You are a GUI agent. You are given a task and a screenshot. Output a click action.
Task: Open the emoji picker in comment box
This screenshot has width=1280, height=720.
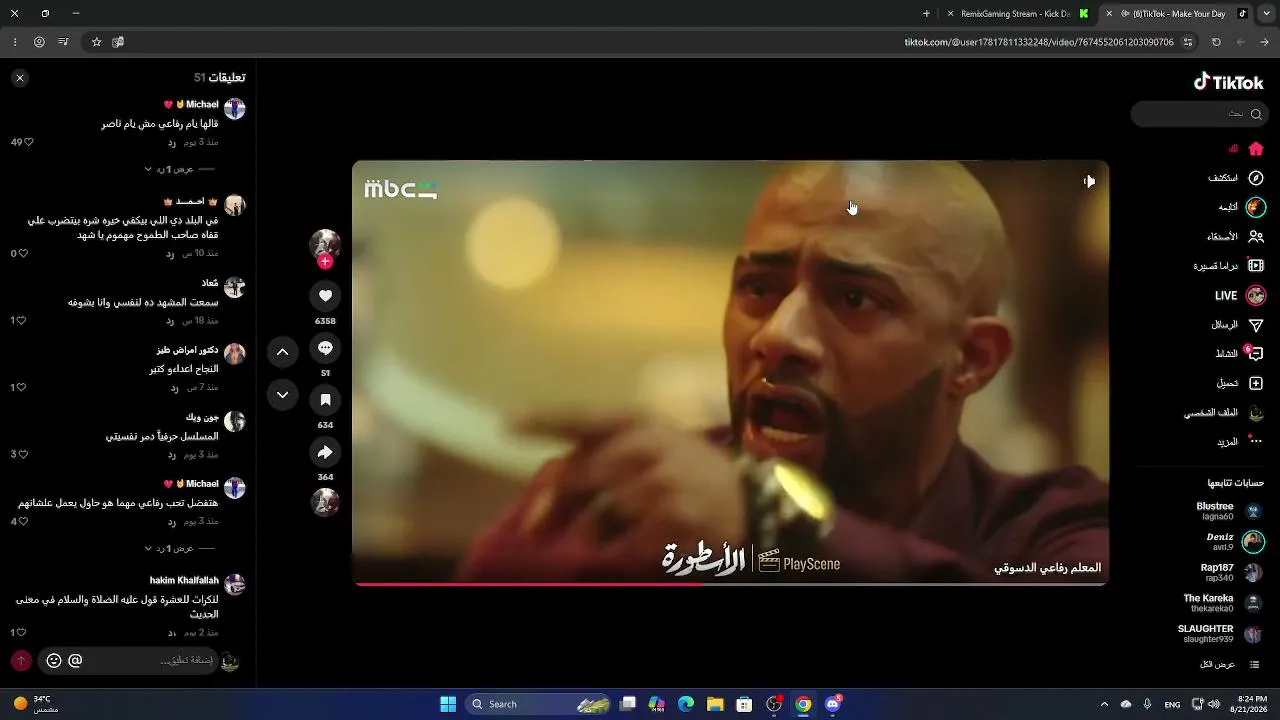coord(54,661)
